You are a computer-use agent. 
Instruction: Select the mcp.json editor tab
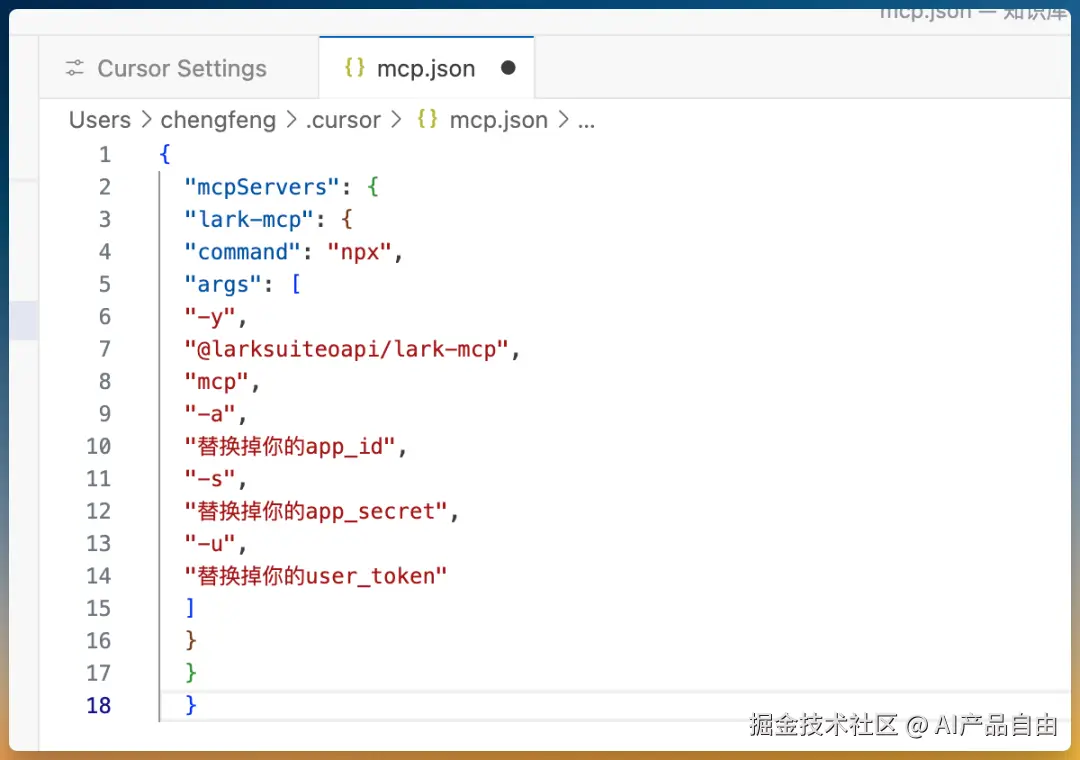point(426,68)
